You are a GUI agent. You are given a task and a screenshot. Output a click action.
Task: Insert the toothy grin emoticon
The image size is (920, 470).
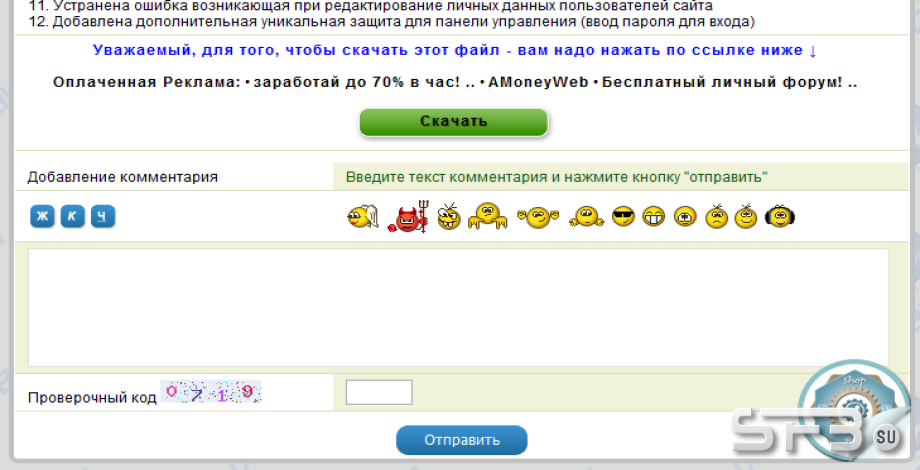click(654, 217)
